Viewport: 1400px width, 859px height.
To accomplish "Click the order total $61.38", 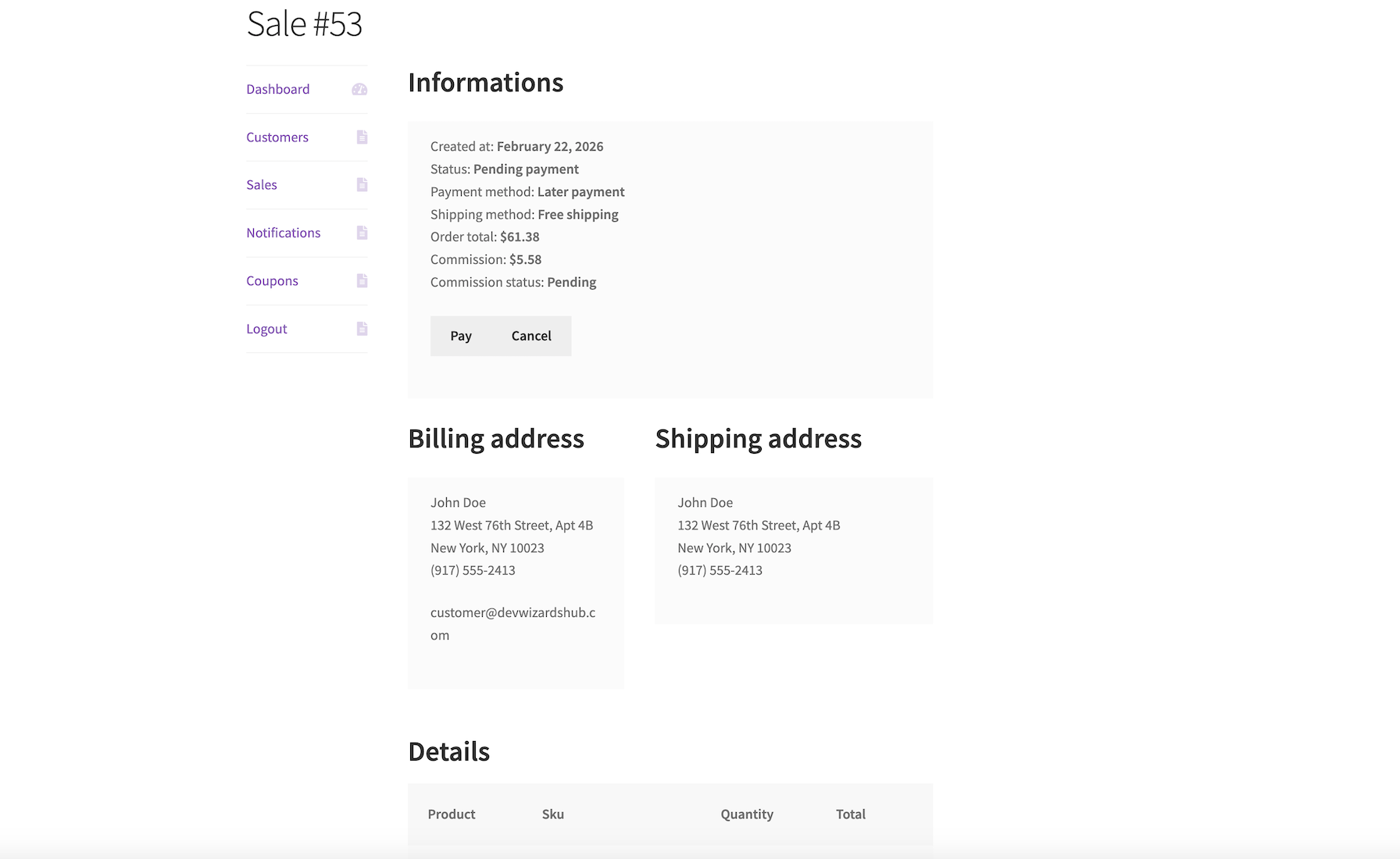I will tap(520, 237).
